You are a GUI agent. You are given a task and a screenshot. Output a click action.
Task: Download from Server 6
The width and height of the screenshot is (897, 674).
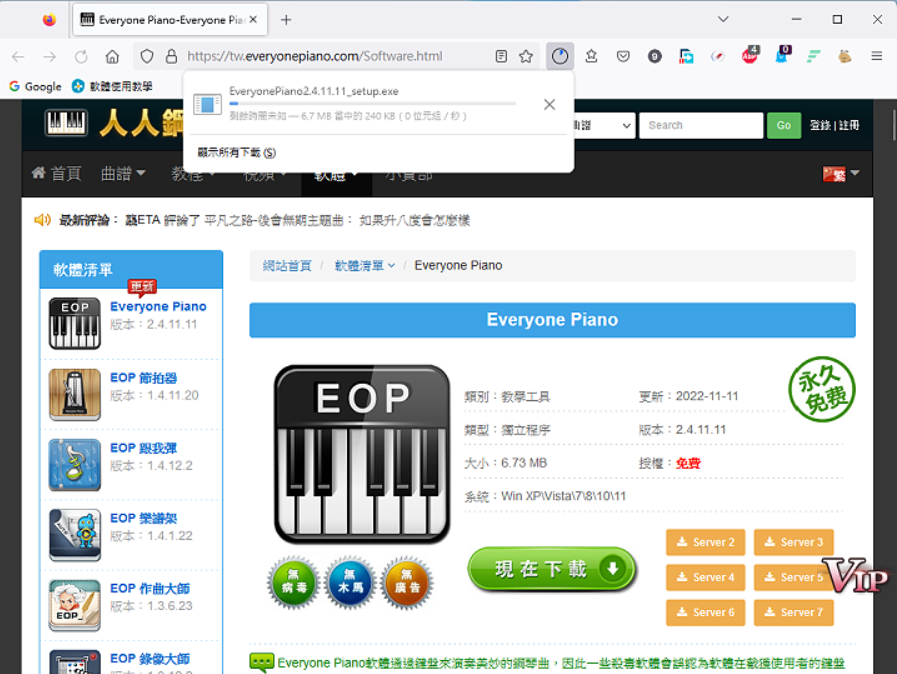(705, 612)
